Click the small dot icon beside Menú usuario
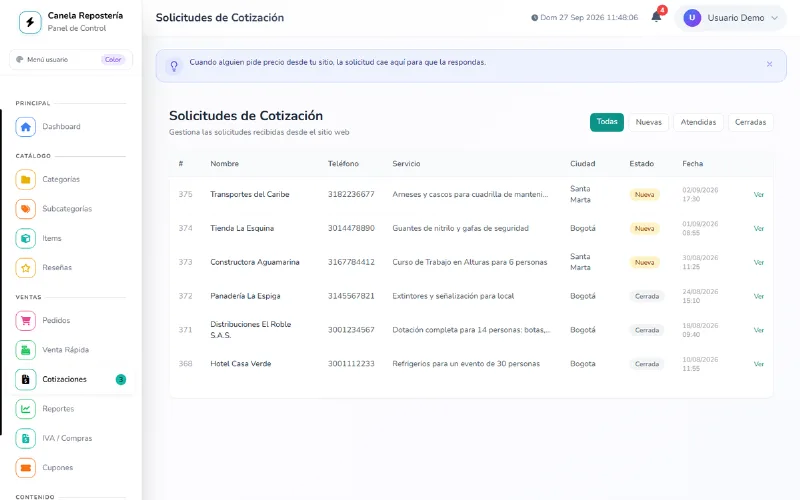This screenshot has height=500, width=800. tap(19, 60)
